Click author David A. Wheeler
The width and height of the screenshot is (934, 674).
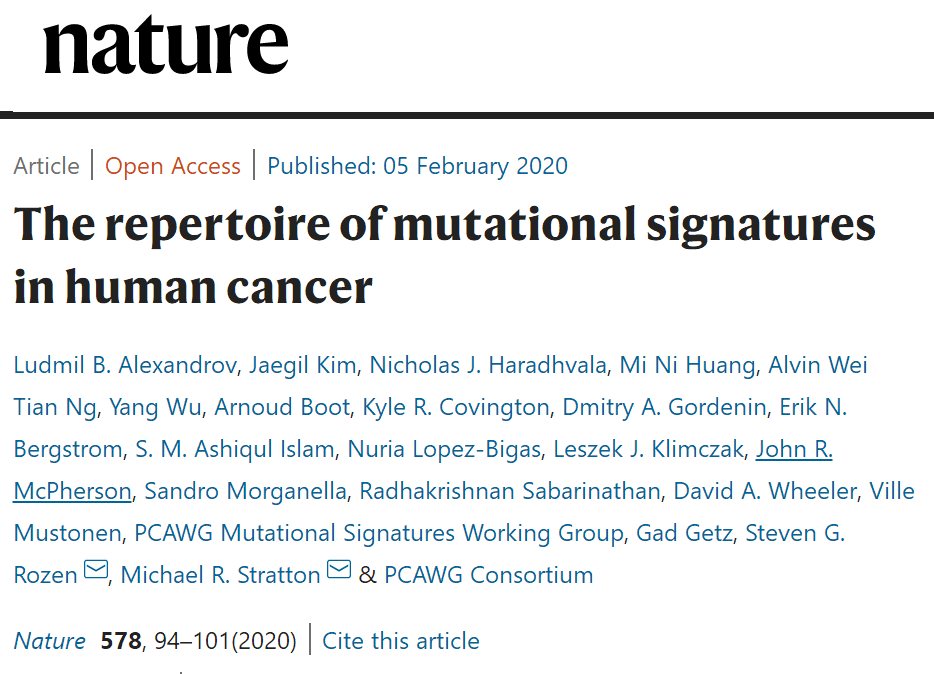[765, 491]
